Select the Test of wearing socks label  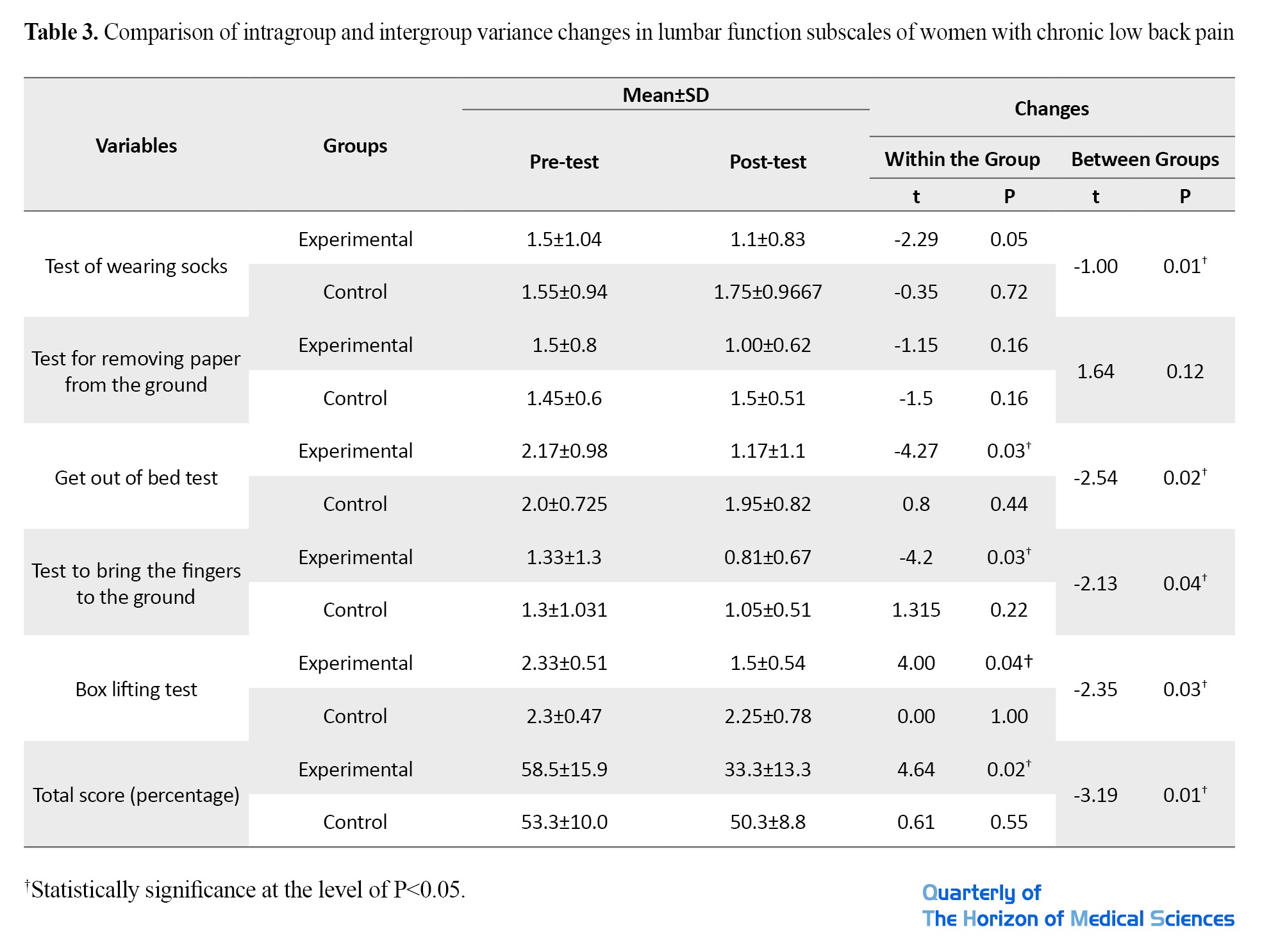(136, 265)
